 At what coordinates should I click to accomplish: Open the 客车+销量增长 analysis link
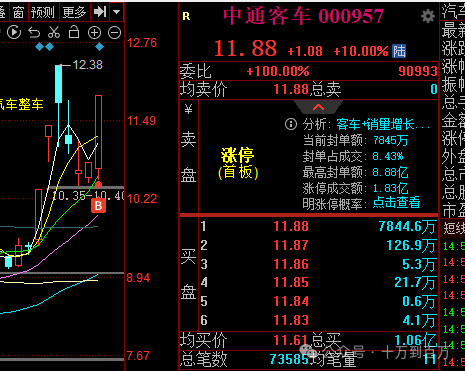tap(383, 124)
